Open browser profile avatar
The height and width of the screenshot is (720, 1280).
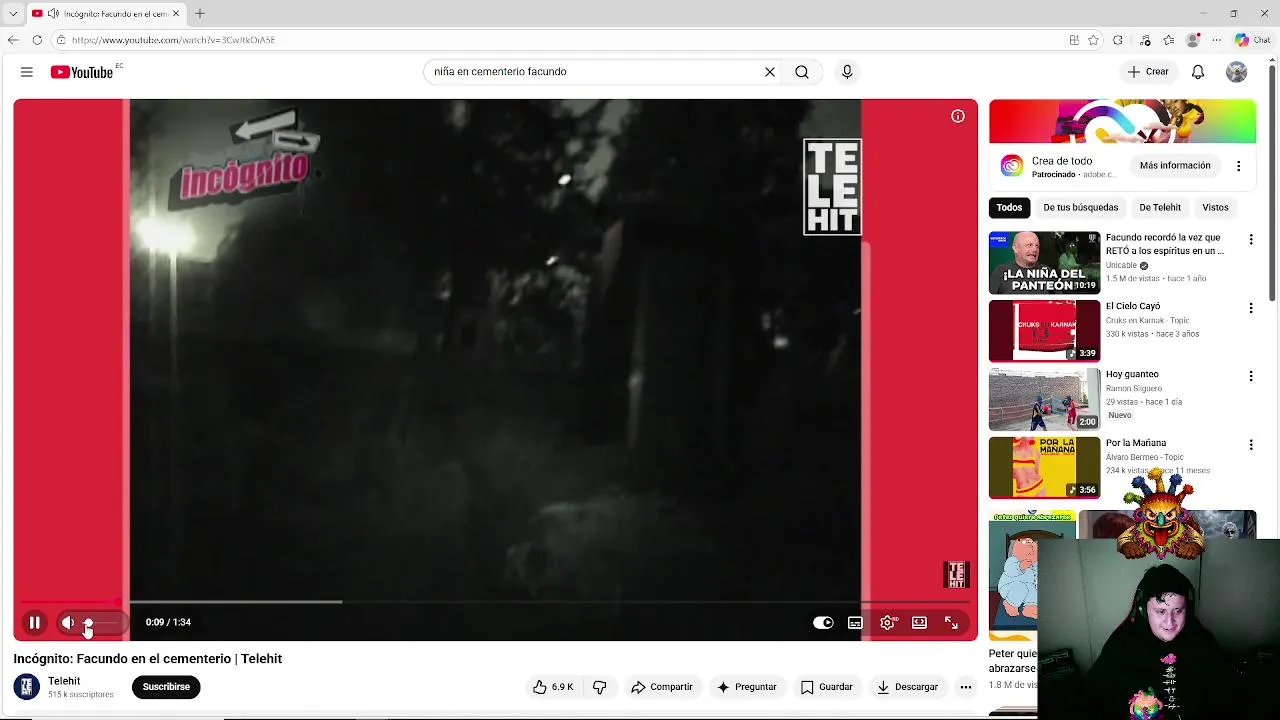tap(1193, 40)
